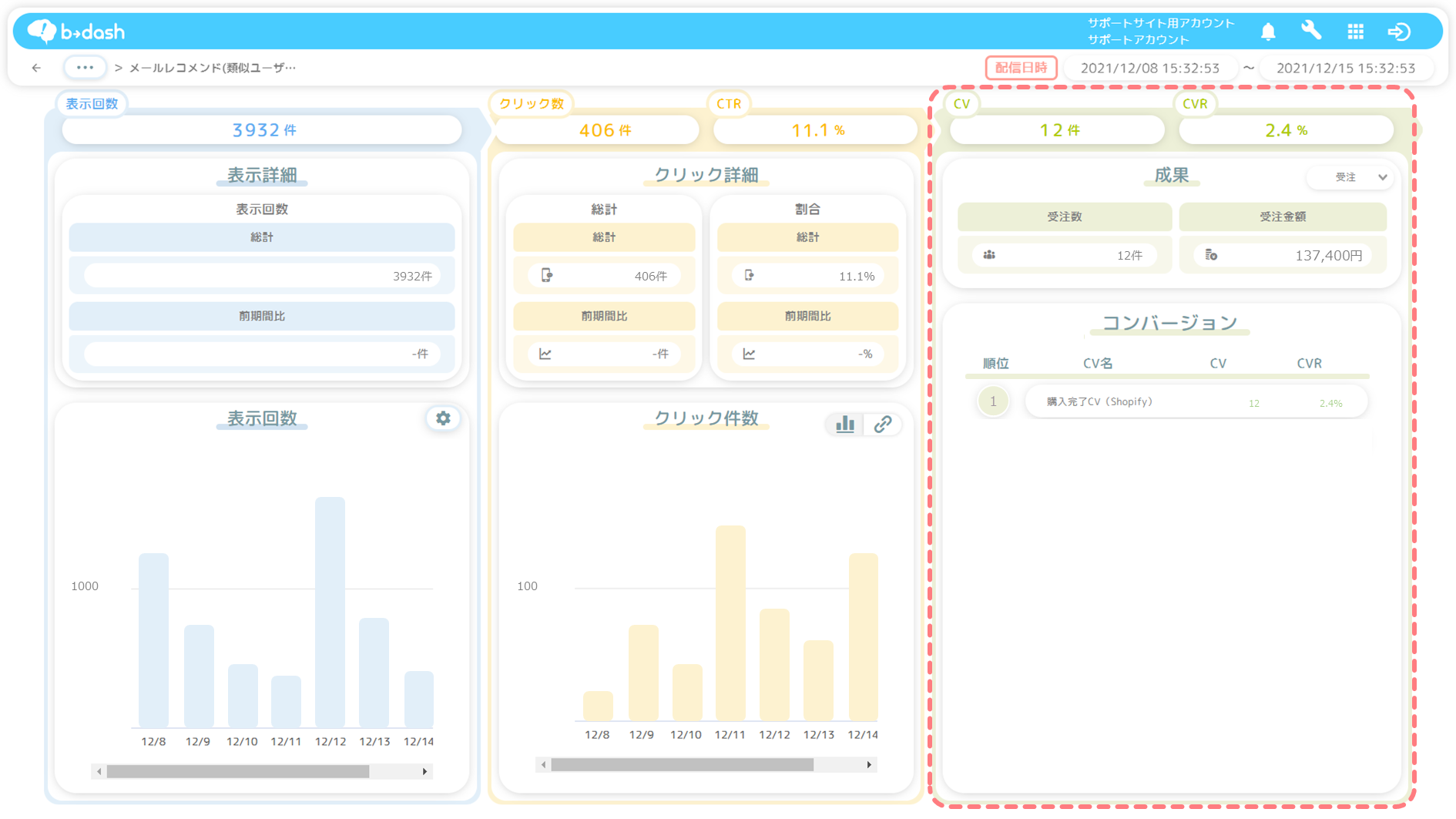
Task: Click the 配信日時 label button
Action: point(1021,68)
